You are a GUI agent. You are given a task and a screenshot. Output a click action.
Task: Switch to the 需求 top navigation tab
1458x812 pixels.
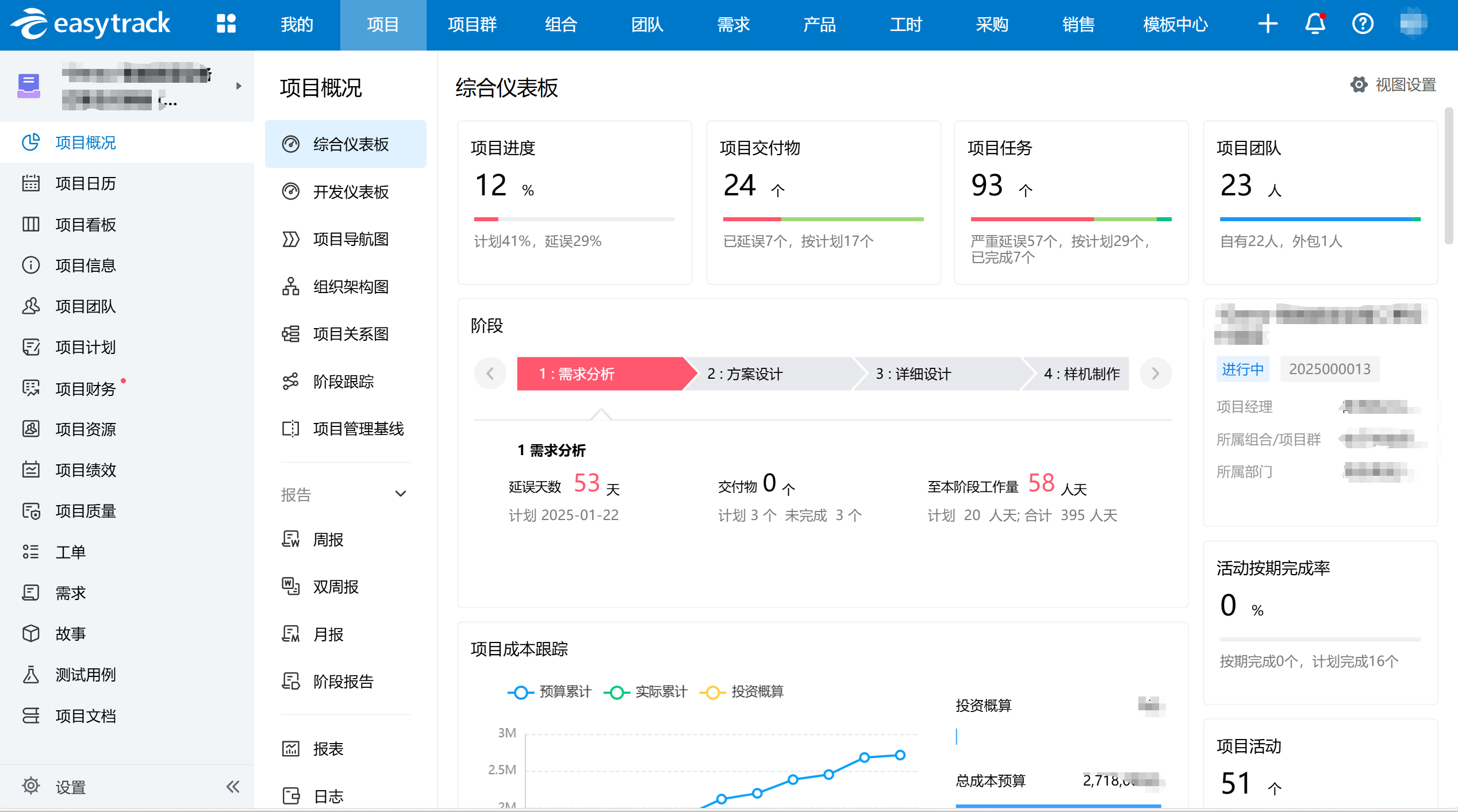pos(733,24)
